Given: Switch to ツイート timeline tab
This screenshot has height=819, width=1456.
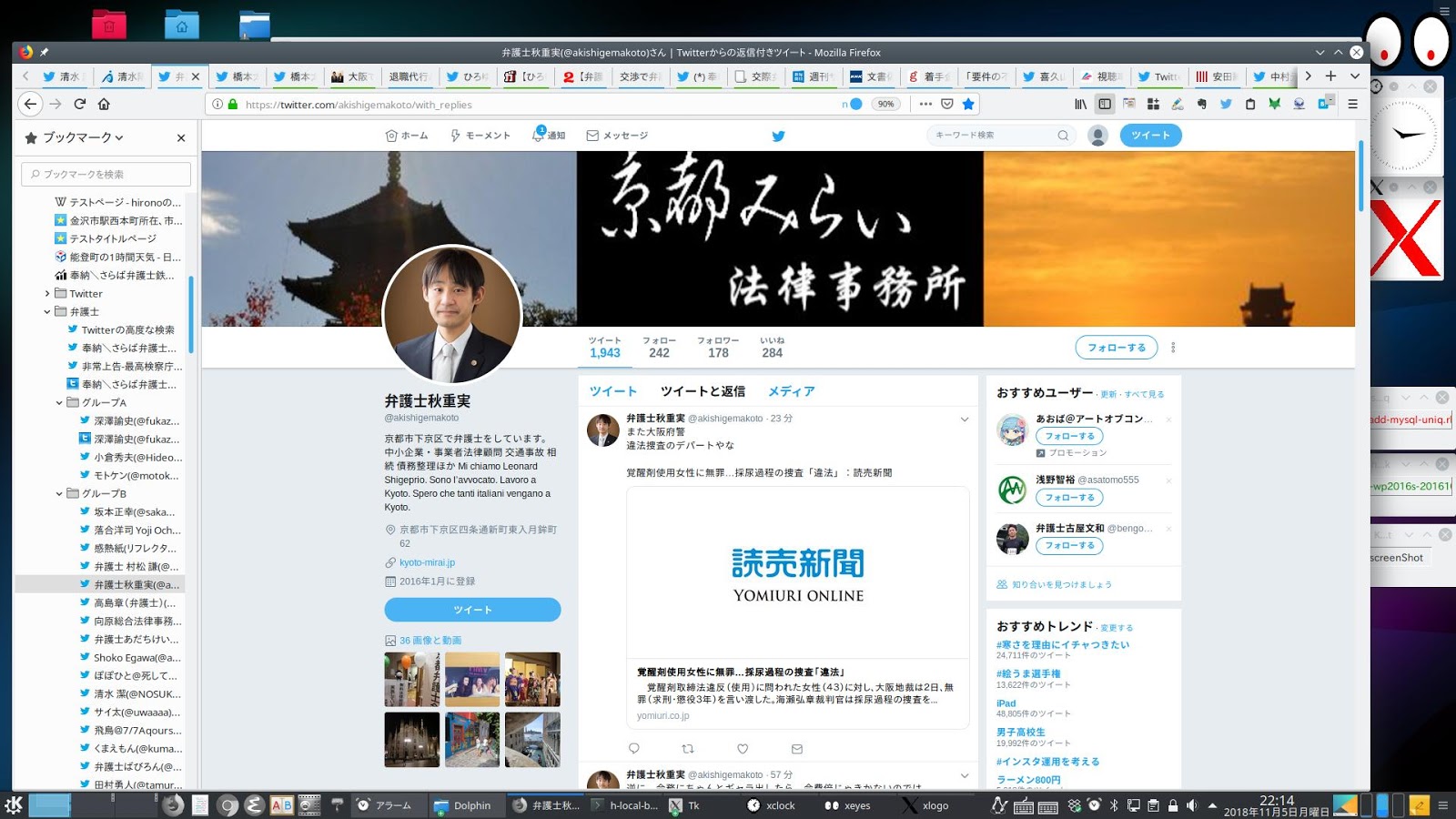Looking at the screenshot, I should point(613,391).
